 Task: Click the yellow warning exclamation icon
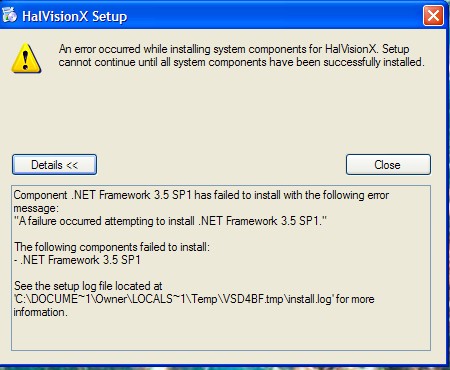coord(26,59)
